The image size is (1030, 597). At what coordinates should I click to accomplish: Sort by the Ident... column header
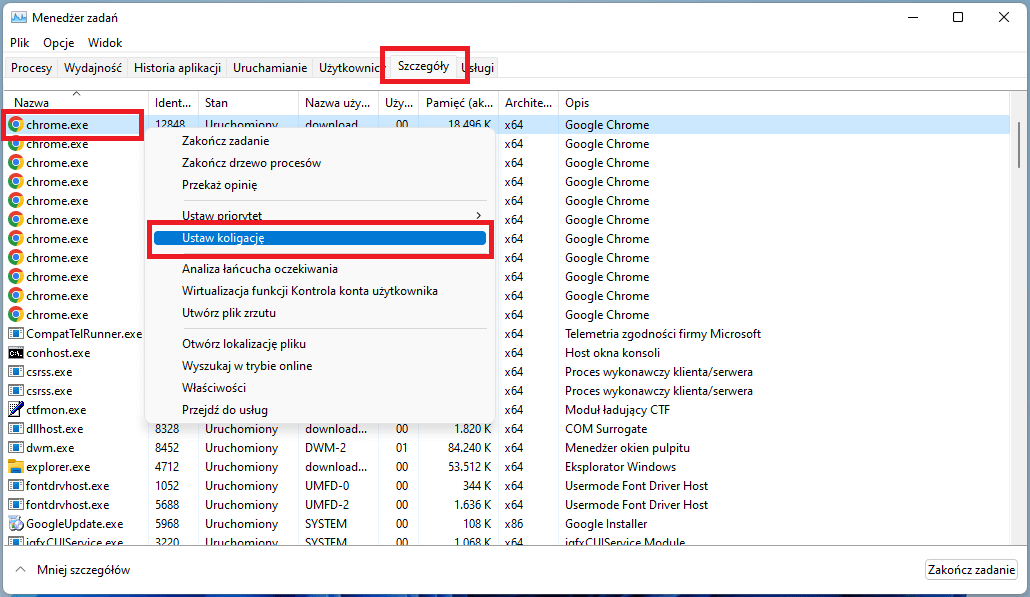pyautogui.click(x=173, y=102)
